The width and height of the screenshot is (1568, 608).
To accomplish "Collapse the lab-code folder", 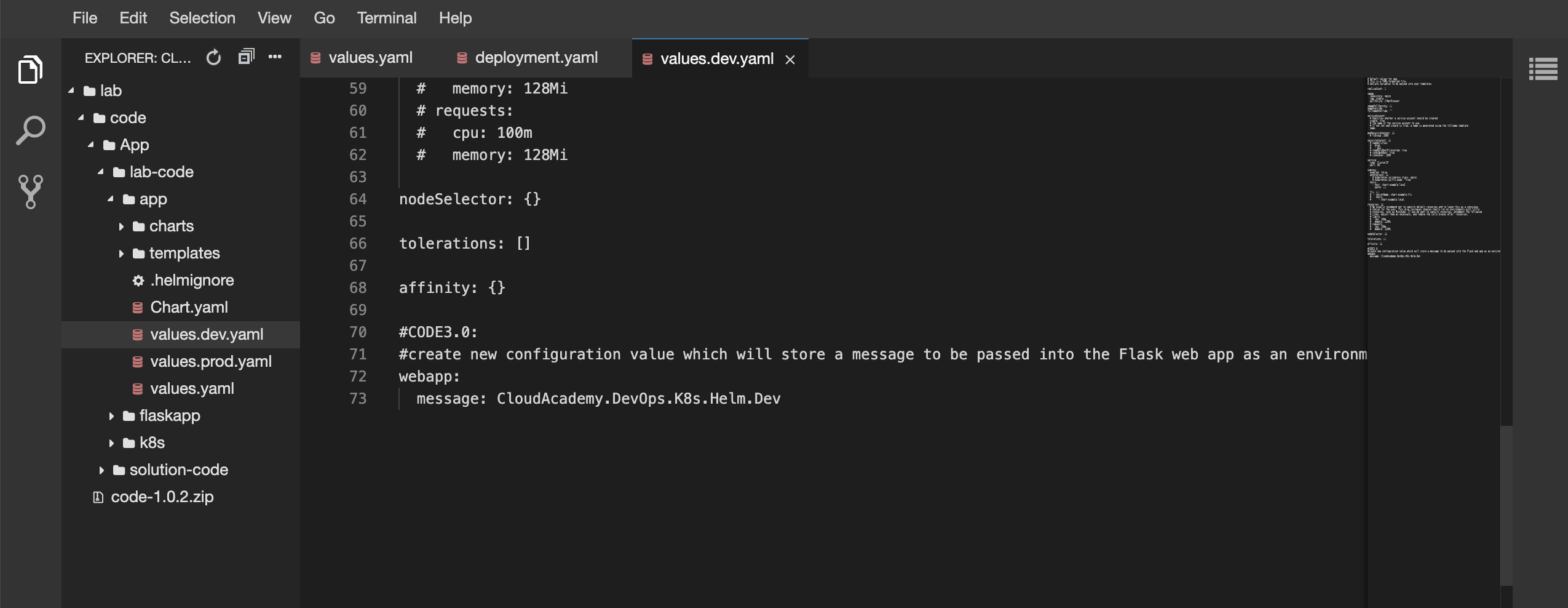I will click(101, 172).
